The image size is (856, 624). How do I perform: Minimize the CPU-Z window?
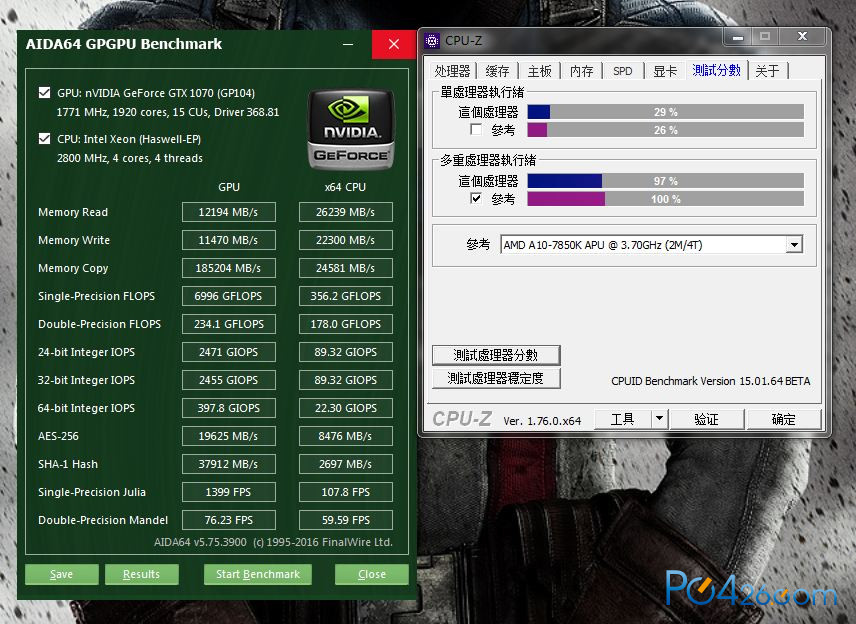pos(738,37)
